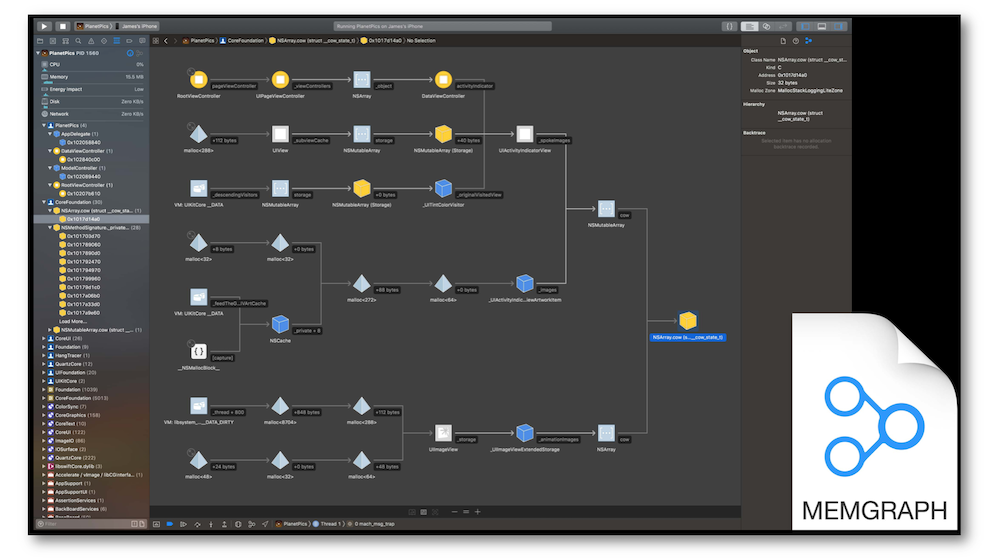Select the Assistant editor button

(767, 26)
